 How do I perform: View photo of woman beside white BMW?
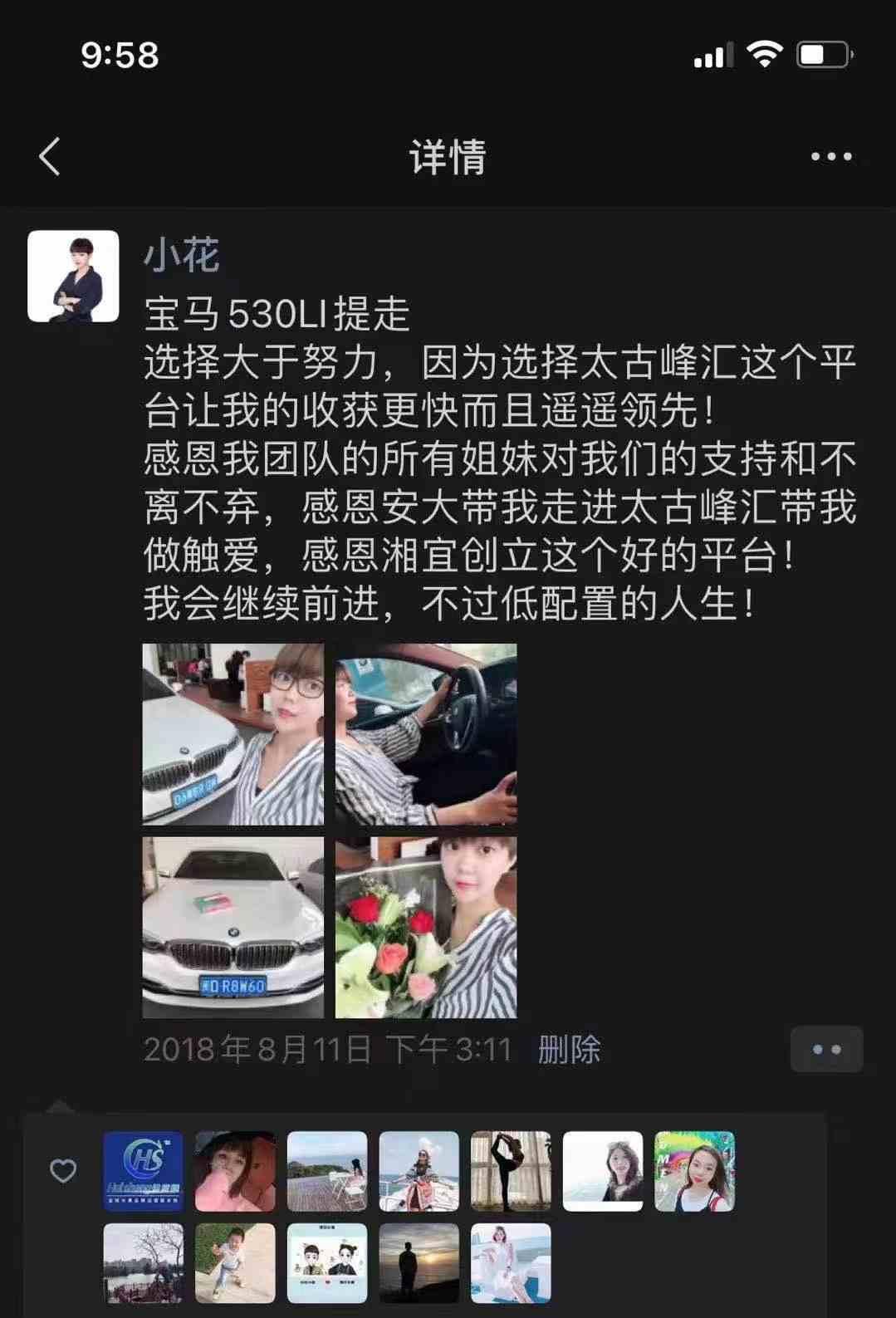click(233, 734)
